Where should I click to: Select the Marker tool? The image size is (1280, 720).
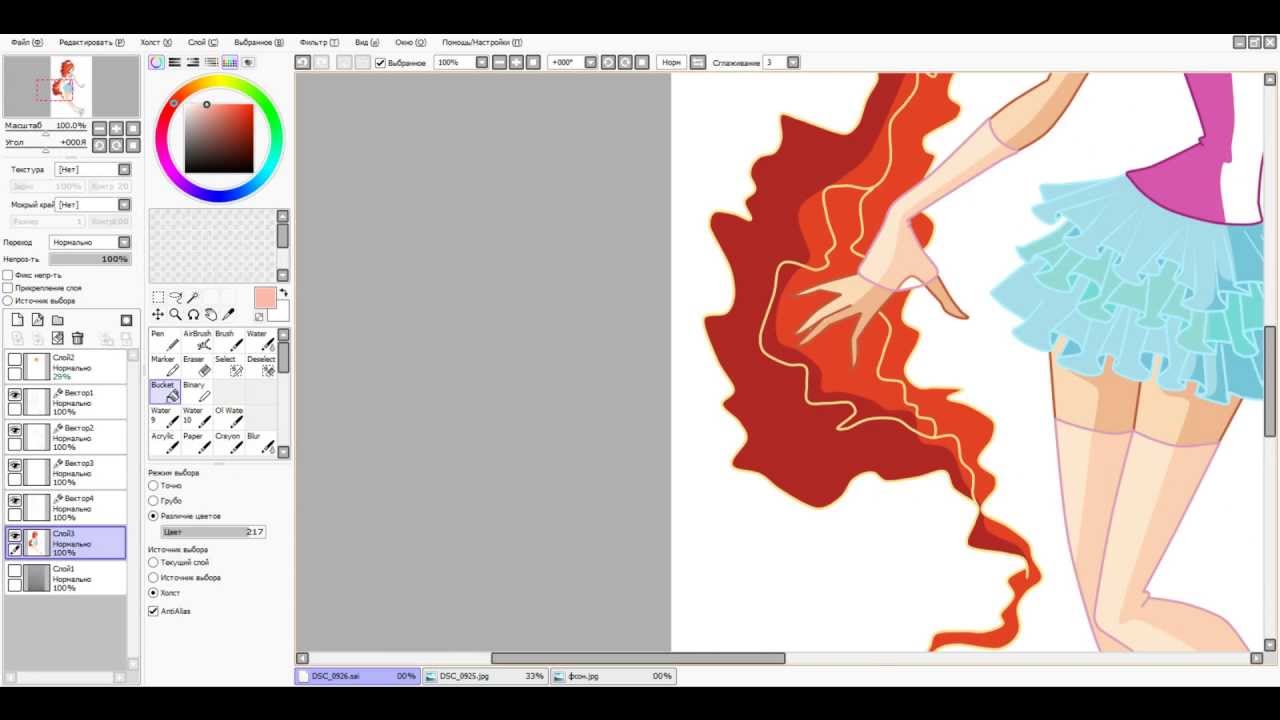(165, 365)
